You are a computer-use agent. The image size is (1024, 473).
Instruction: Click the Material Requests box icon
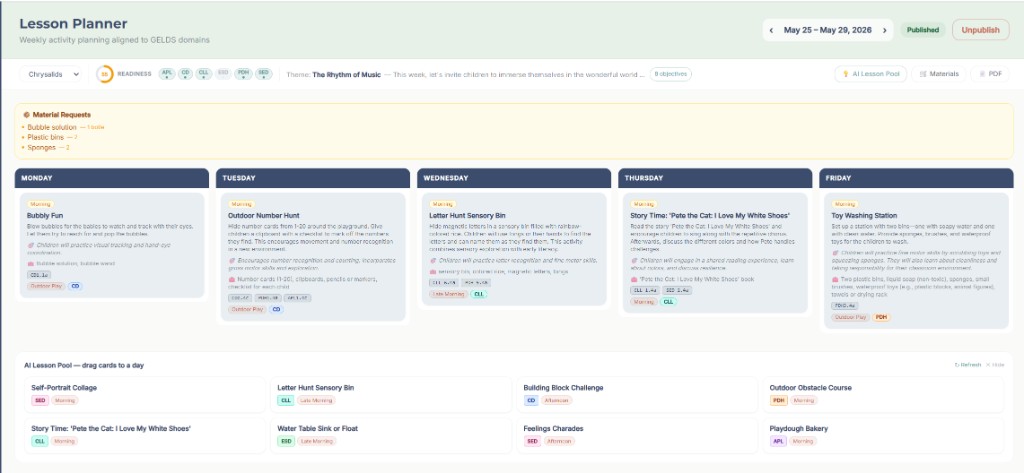(x=27, y=114)
